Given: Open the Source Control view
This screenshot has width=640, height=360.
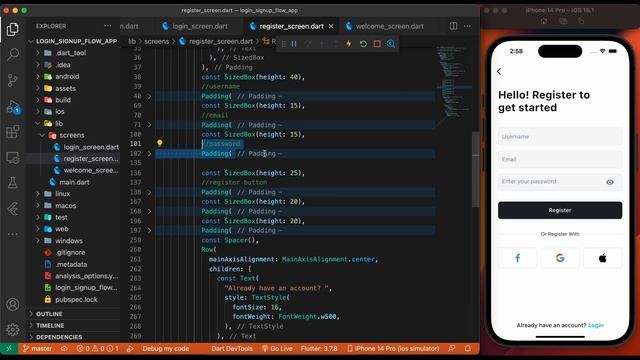Looking at the screenshot, I should (x=13, y=80).
